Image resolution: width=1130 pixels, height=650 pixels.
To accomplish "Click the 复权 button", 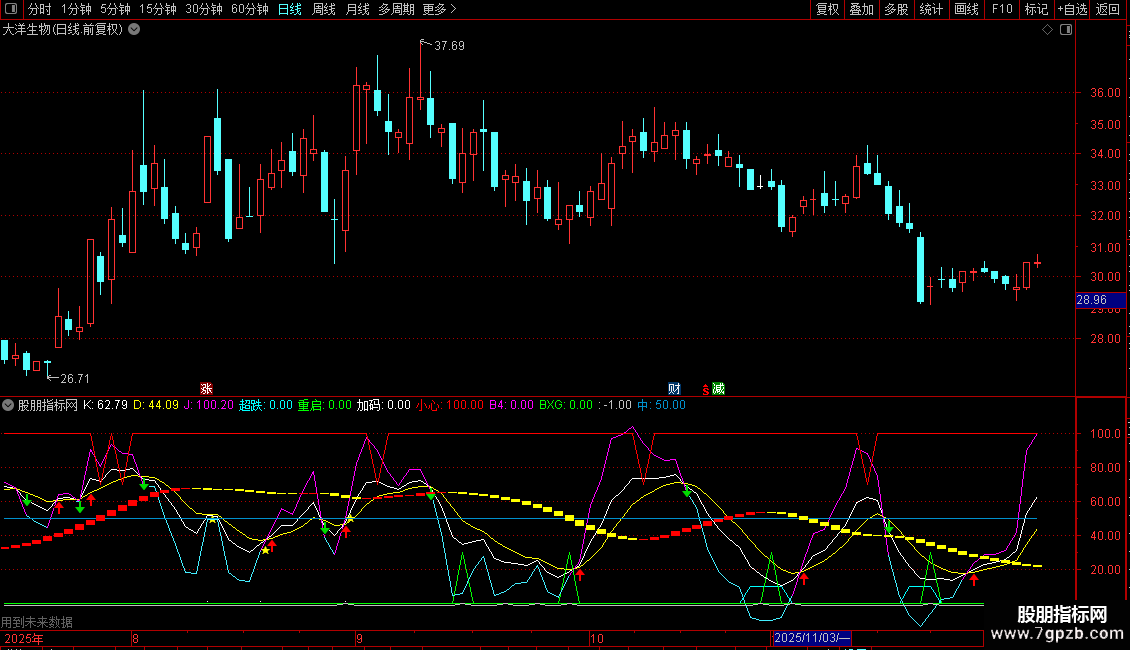I will tap(827, 10).
